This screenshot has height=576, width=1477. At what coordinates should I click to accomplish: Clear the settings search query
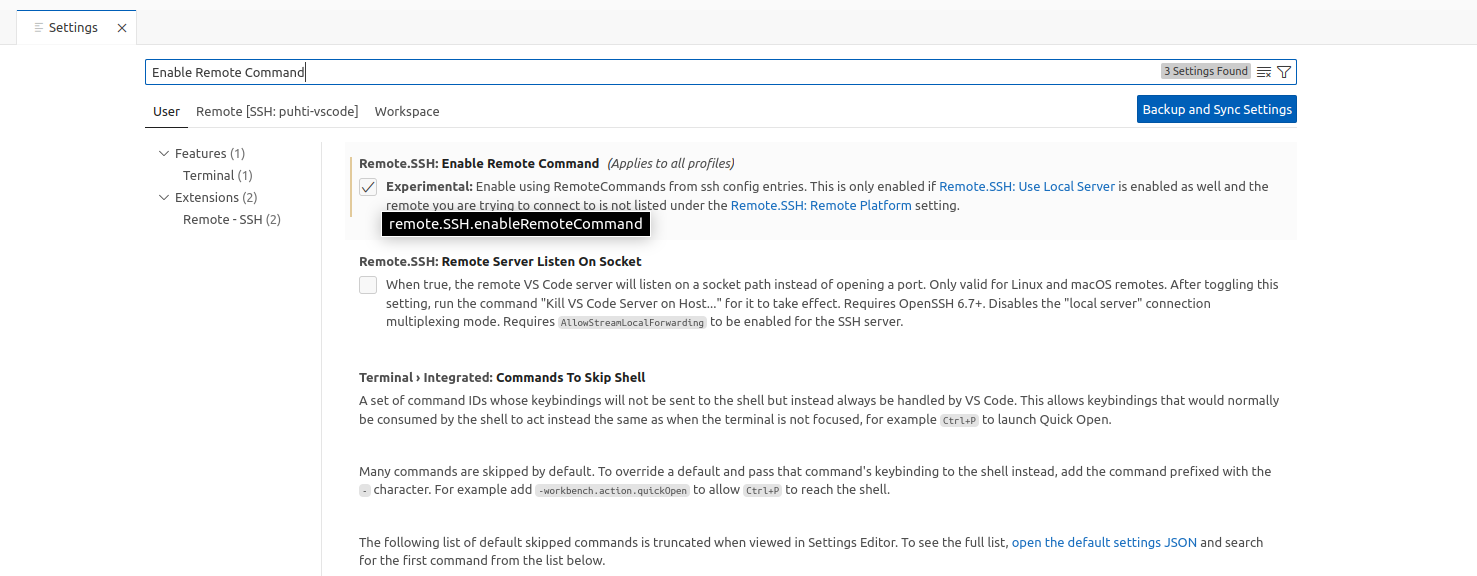(1263, 71)
